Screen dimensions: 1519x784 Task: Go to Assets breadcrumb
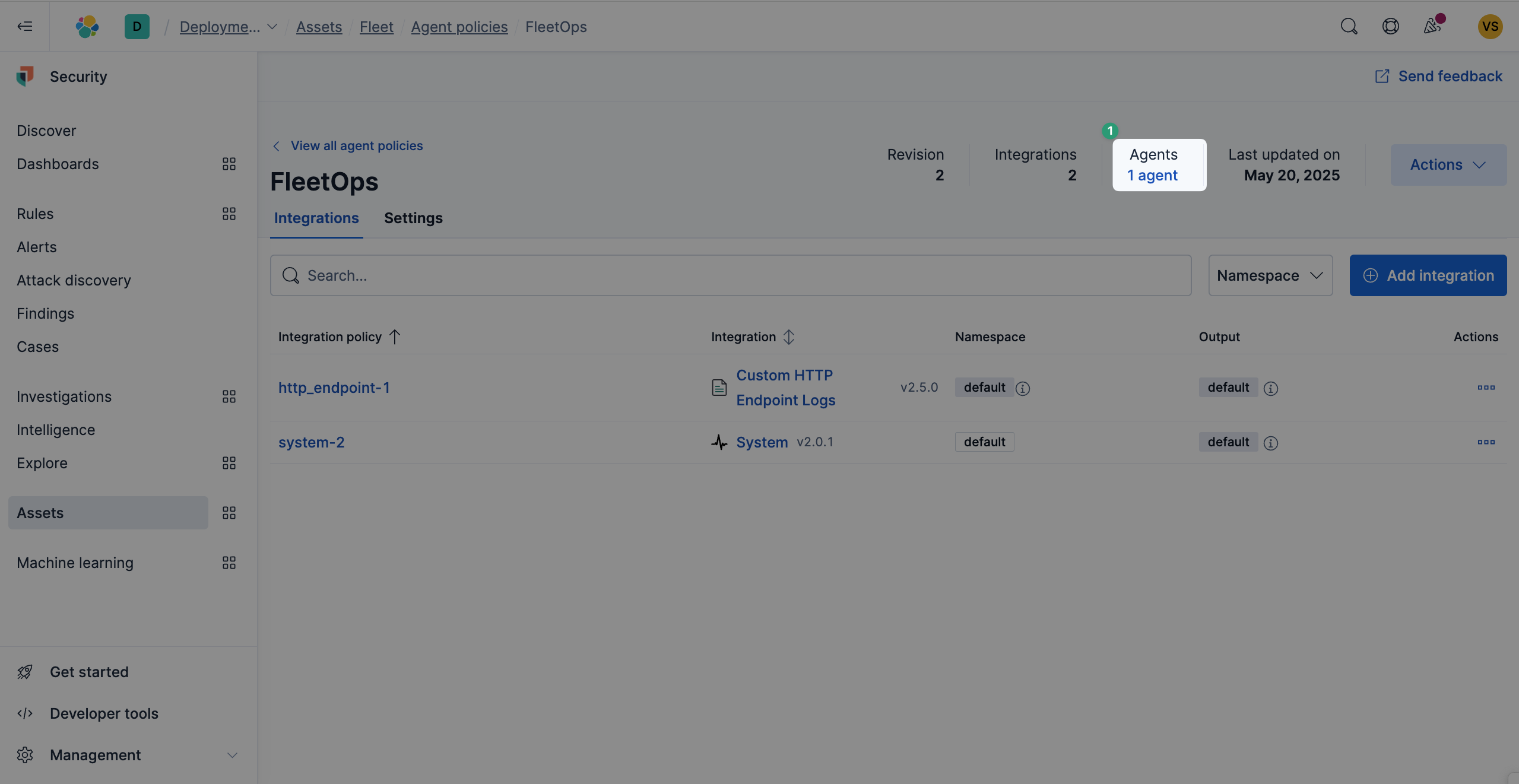[x=319, y=27]
